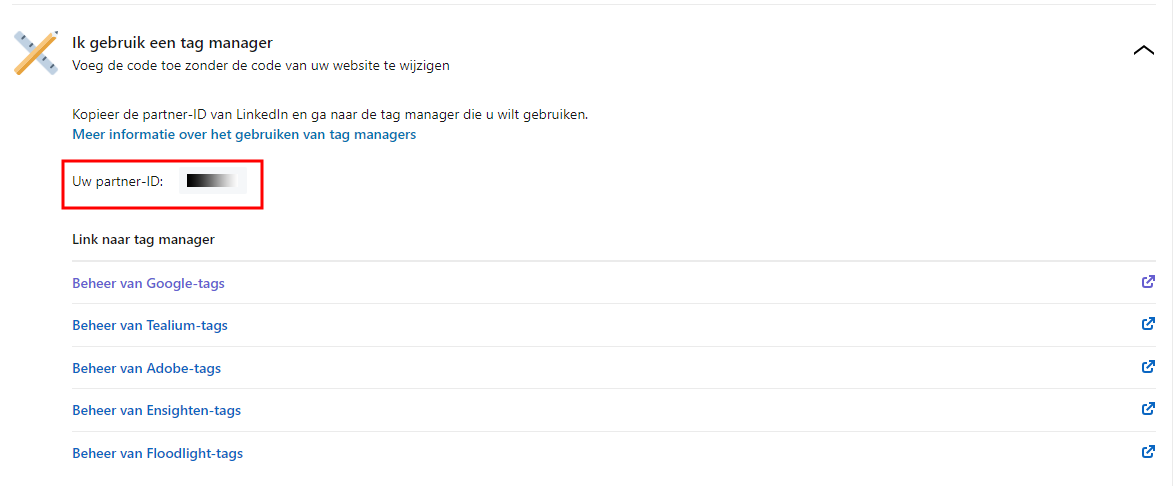Screen dimensions: 1173x486
Task: Click the 'Uw partner-ID:' label
Action: tap(117, 181)
